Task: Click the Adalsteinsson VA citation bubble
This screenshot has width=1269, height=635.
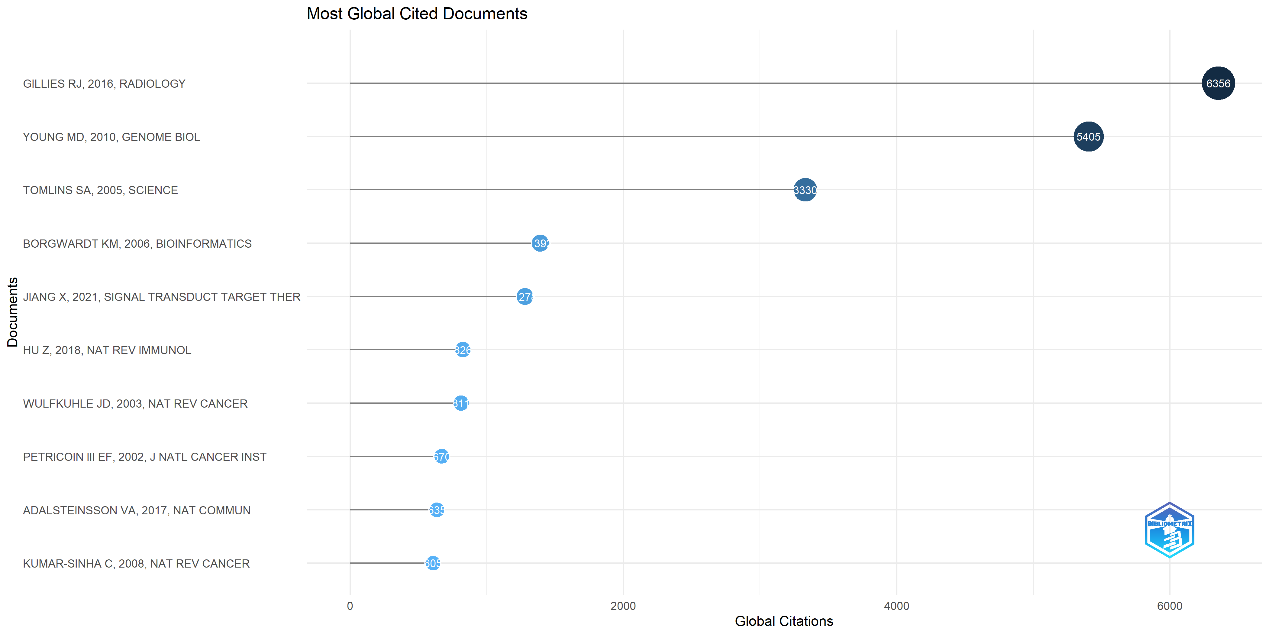Action: pyautogui.click(x=437, y=510)
